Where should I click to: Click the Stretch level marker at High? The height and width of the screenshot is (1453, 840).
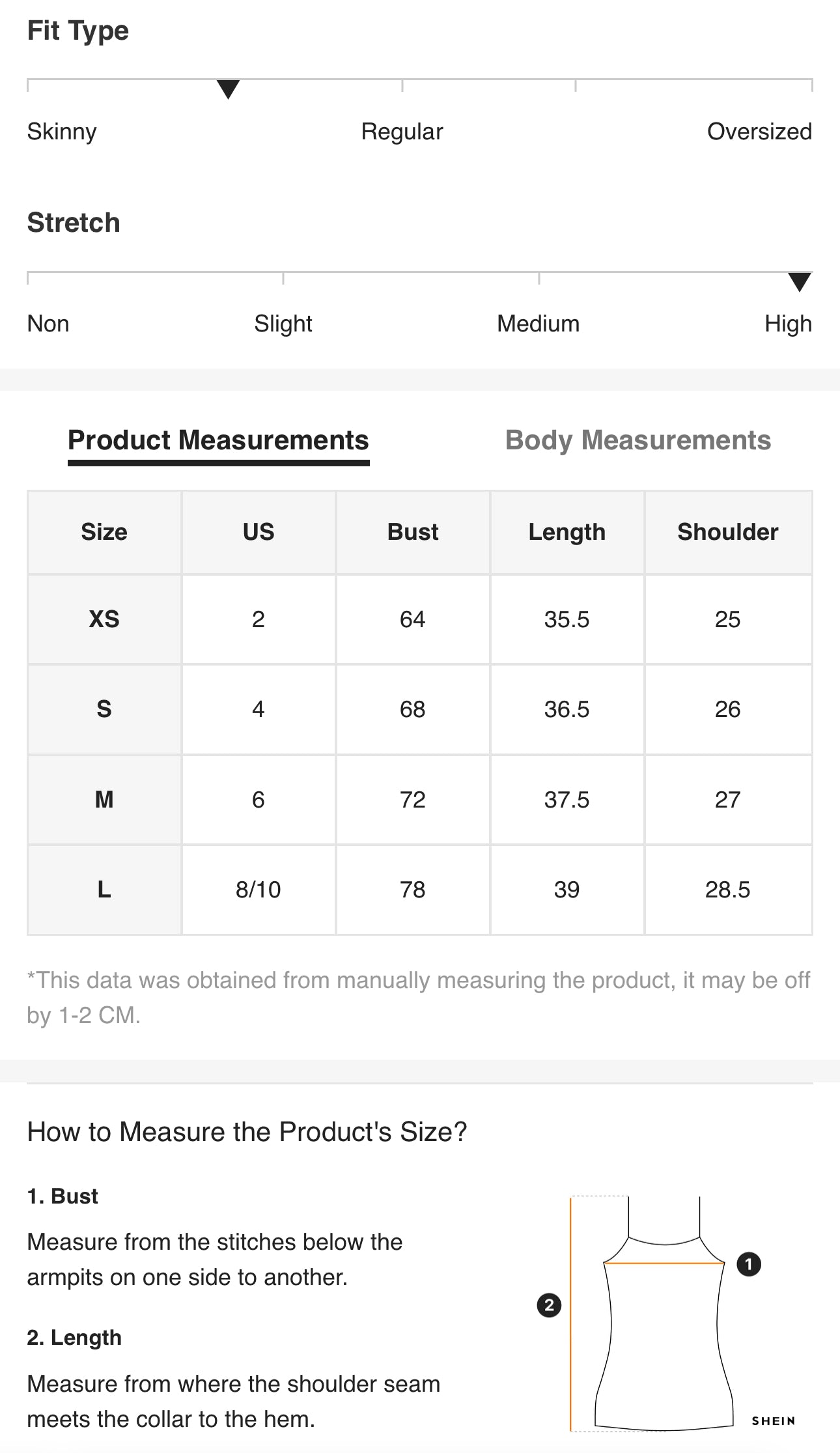800,282
